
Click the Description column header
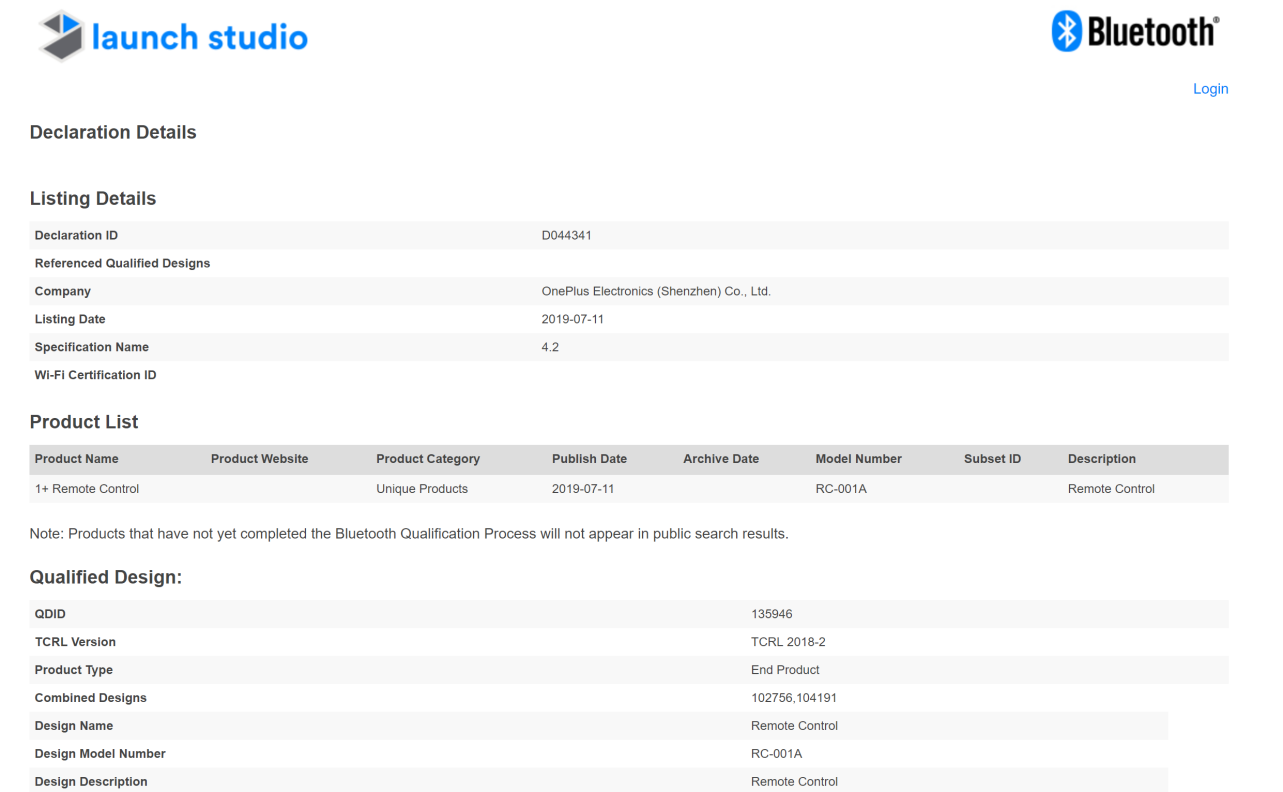tap(1101, 459)
